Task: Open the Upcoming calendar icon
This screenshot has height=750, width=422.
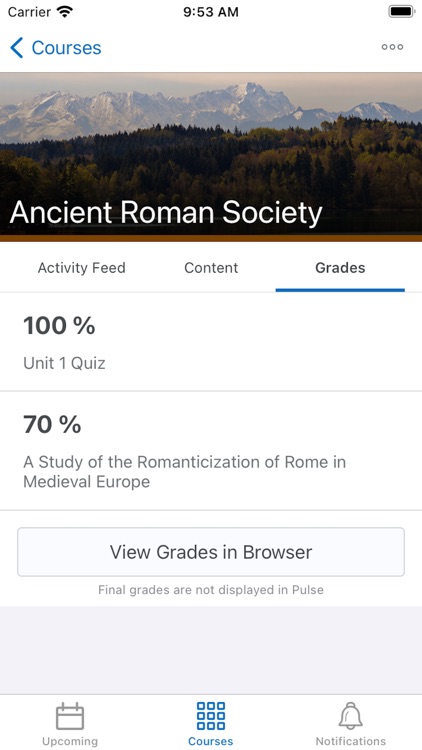Action: (x=70, y=716)
